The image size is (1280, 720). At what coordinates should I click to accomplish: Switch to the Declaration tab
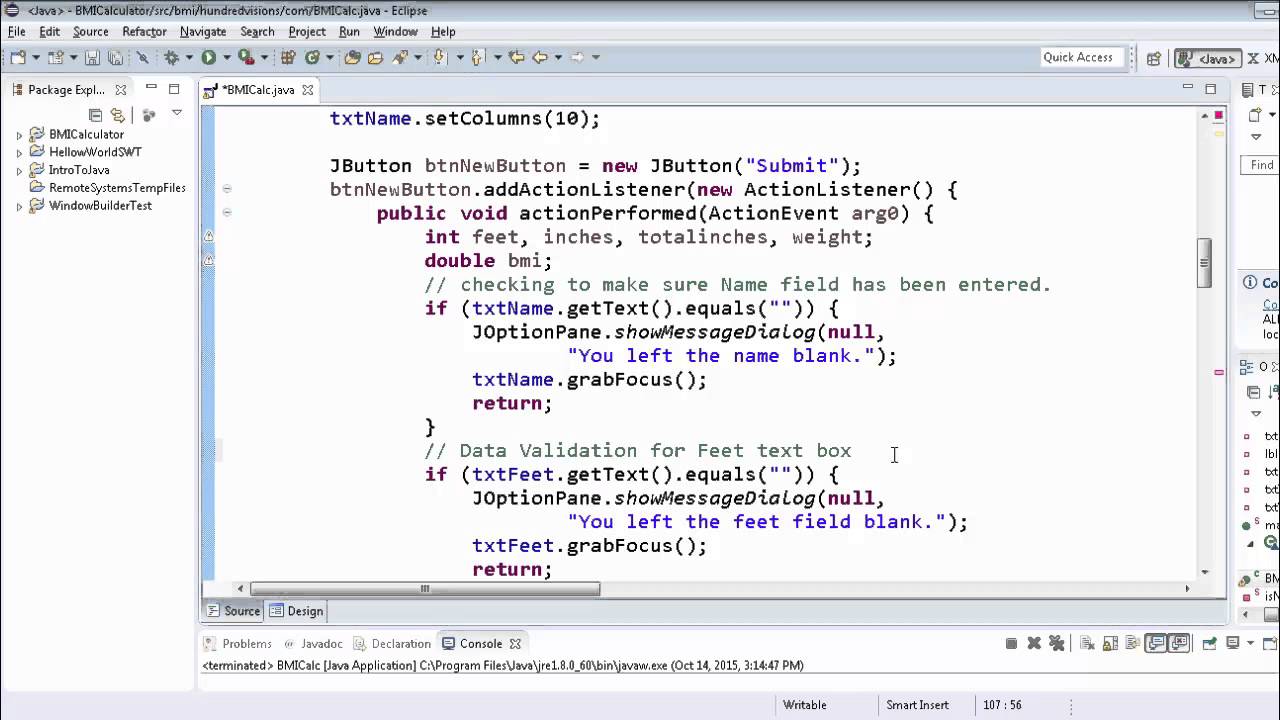391,644
